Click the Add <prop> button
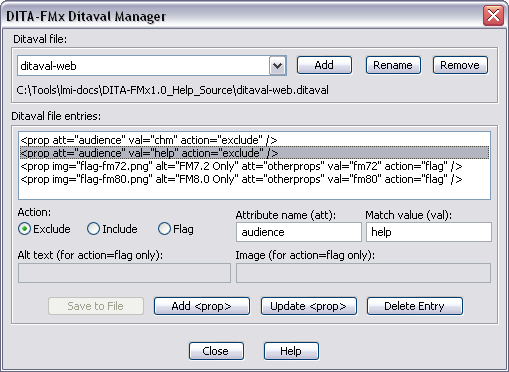This screenshot has width=509, height=372. click(202, 306)
